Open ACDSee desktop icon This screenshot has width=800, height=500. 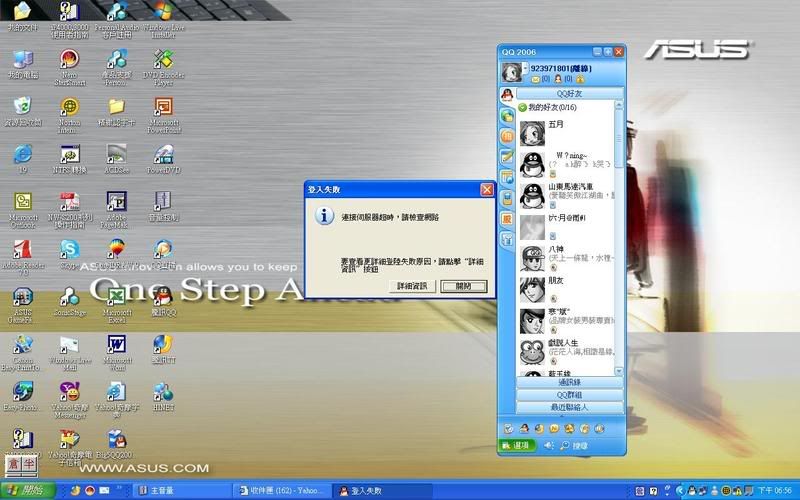(x=116, y=159)
